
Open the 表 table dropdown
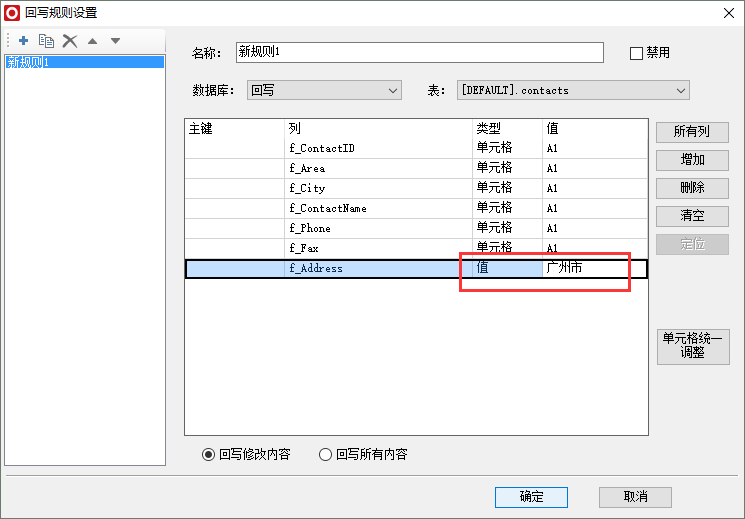coord(573,90)
